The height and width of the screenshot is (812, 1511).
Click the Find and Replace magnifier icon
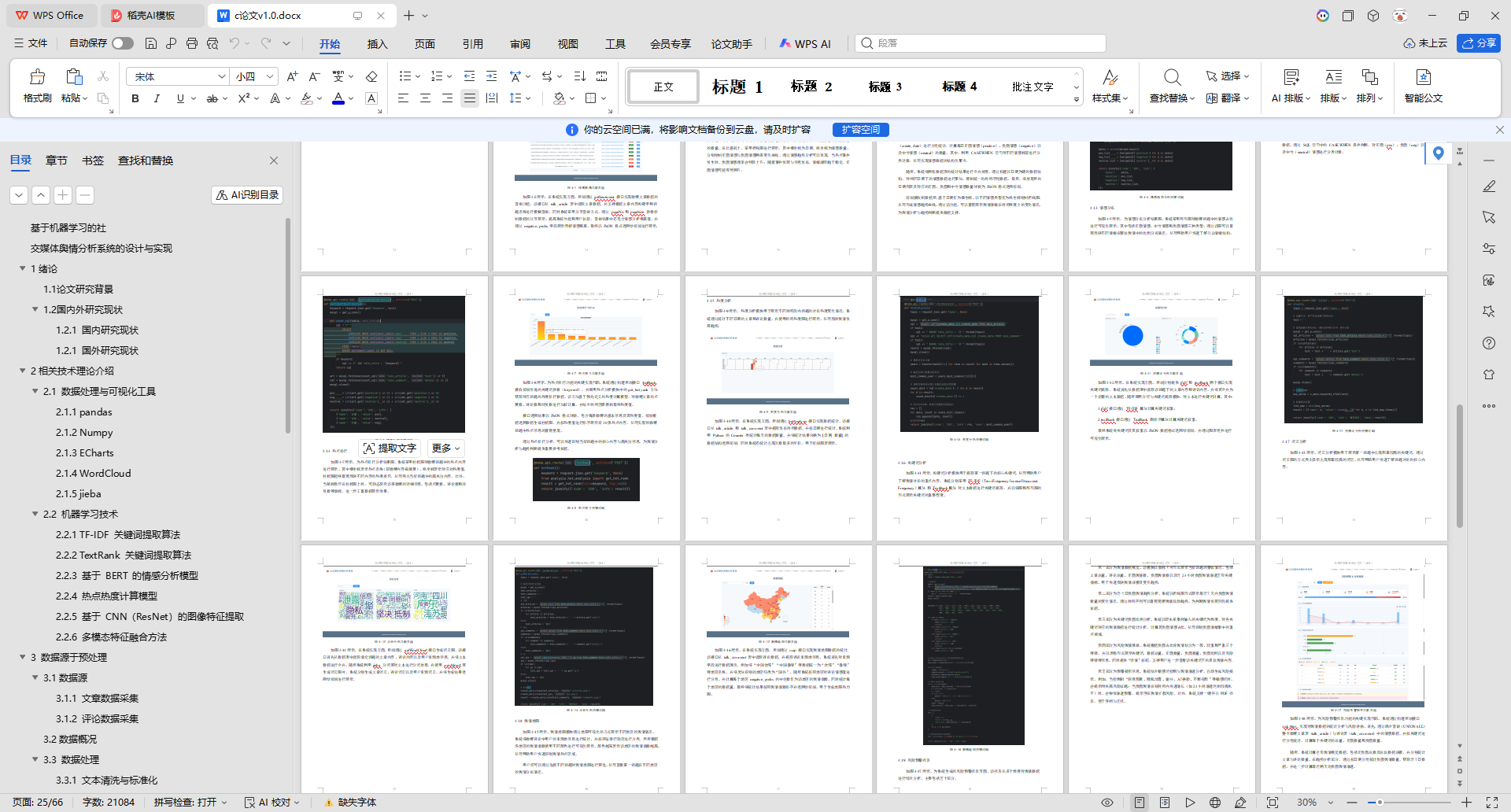point(1172,77)
